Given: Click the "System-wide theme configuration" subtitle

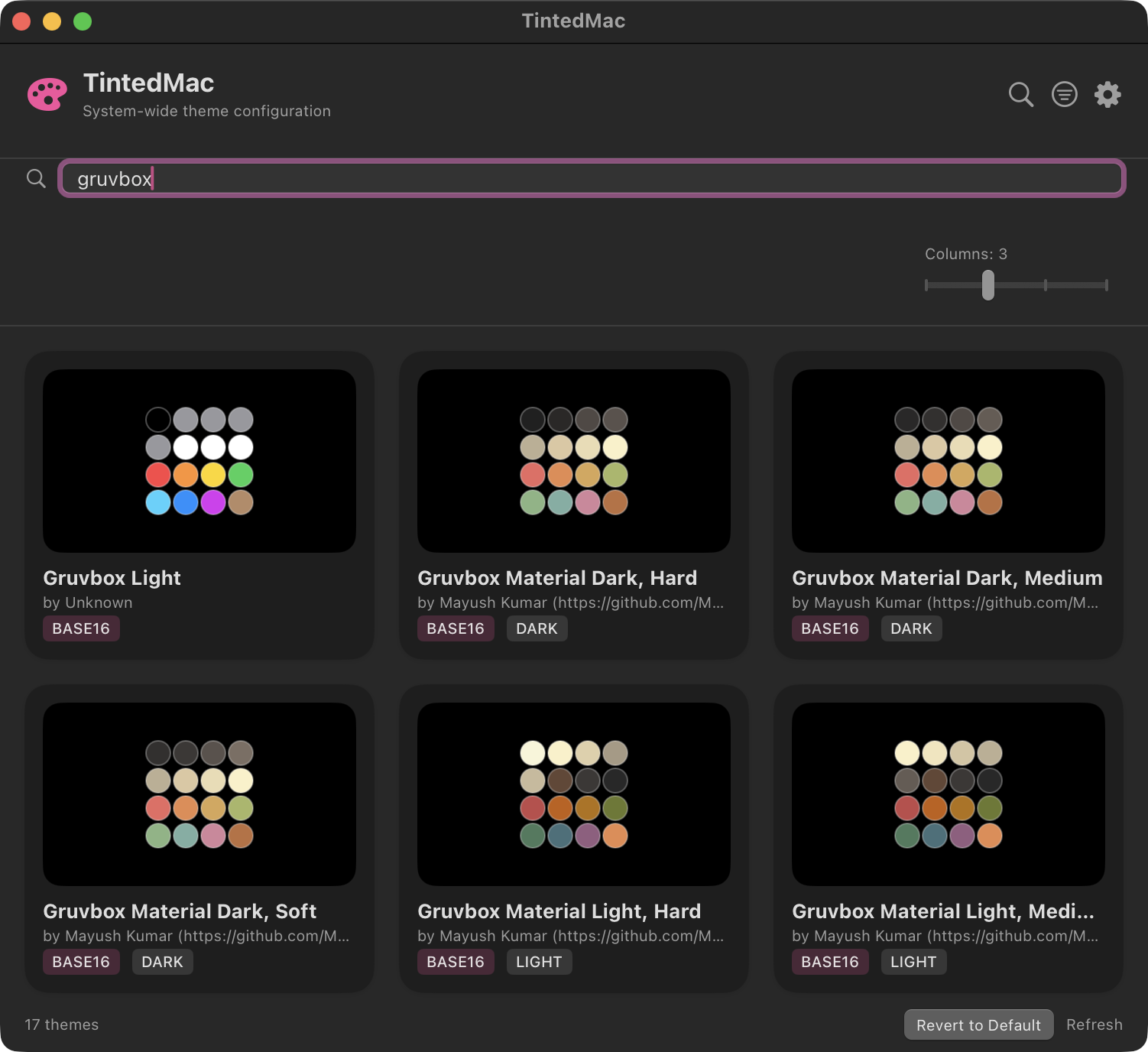Looking at the screenshot, I should tap(207, 111).
